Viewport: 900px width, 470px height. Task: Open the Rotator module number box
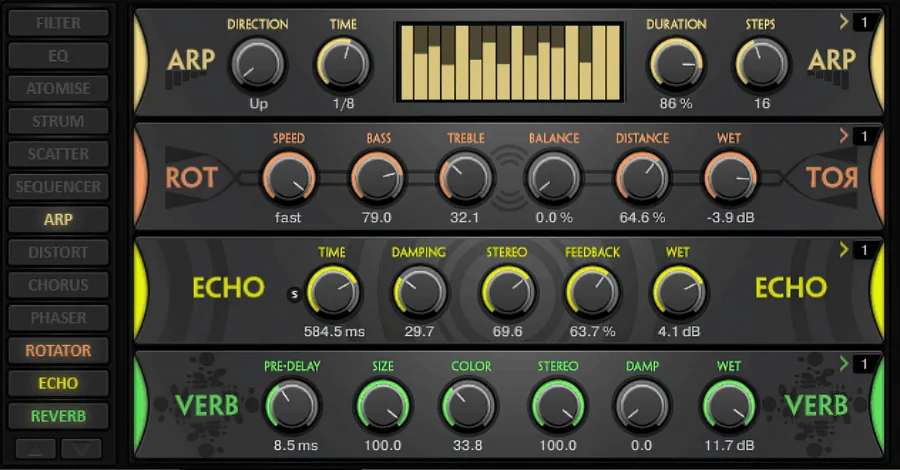(x=864, y=137)
